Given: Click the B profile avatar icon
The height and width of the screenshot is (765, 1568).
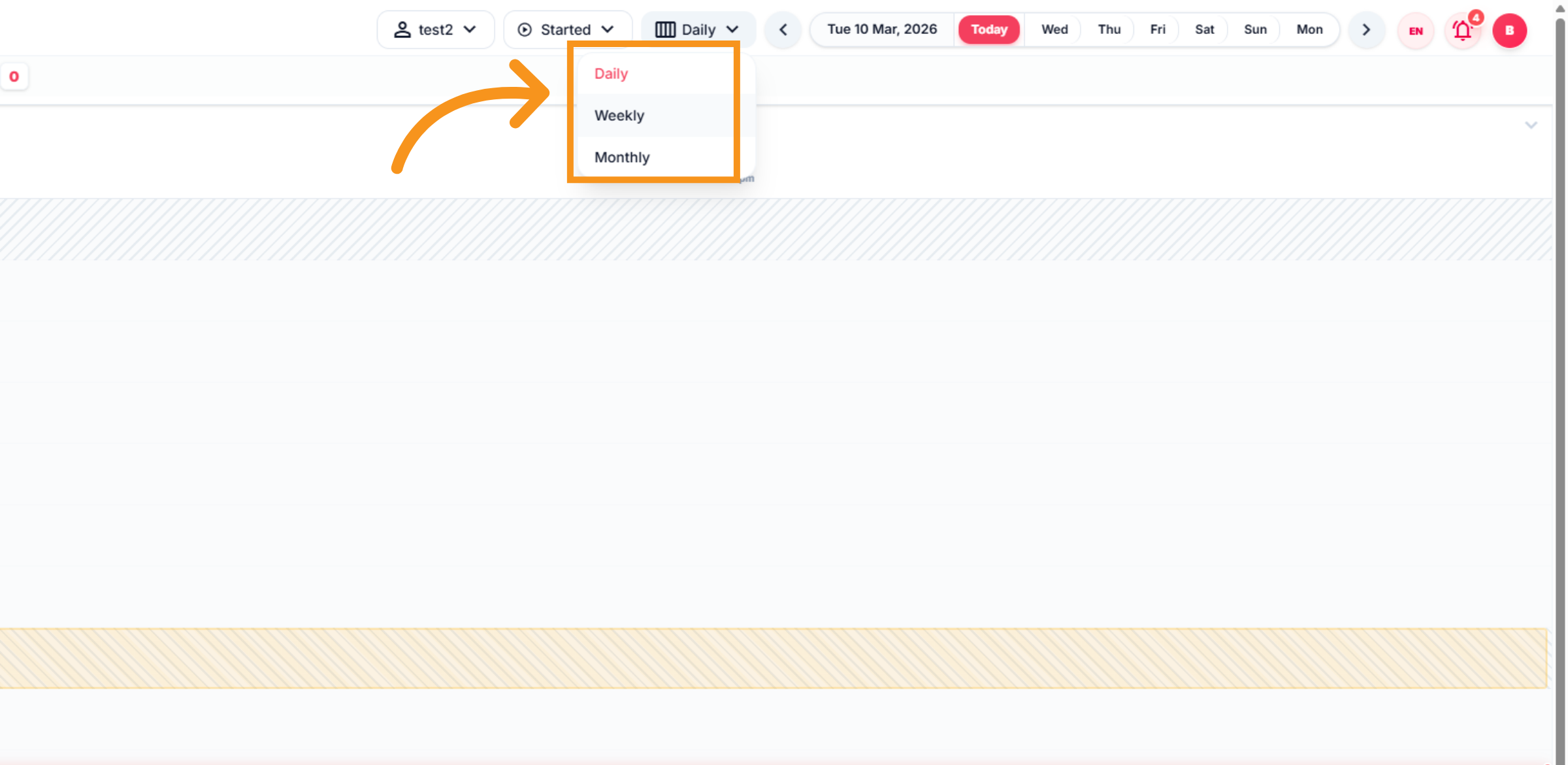Looking at the screenshot, I should coord(1509,31).
